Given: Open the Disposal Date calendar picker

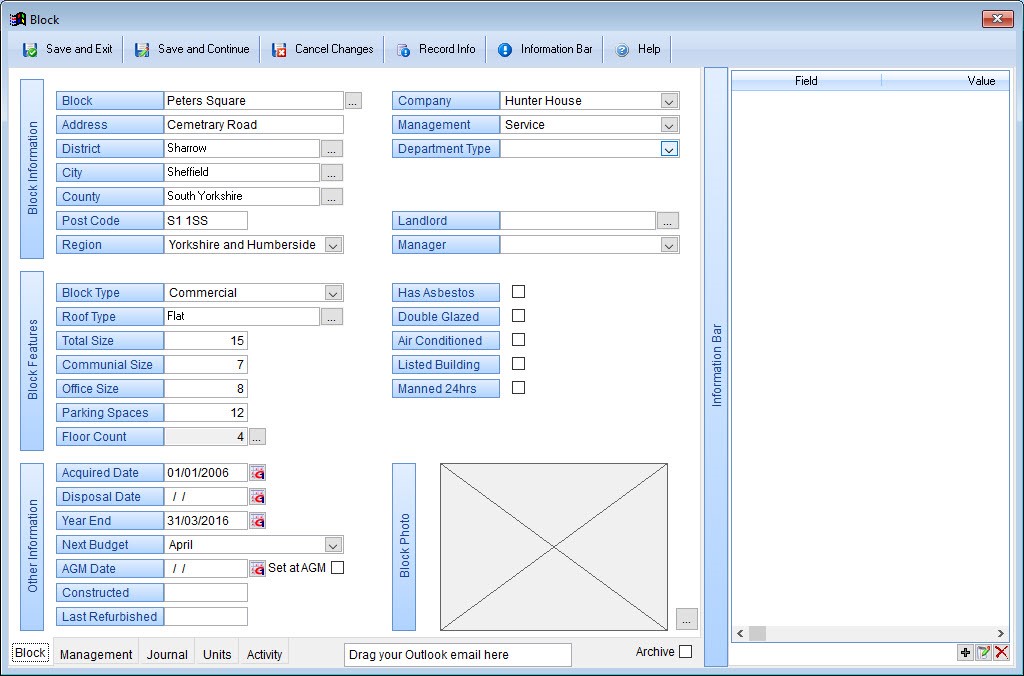Looking at the screenshot, I should [x=257, y=497].
